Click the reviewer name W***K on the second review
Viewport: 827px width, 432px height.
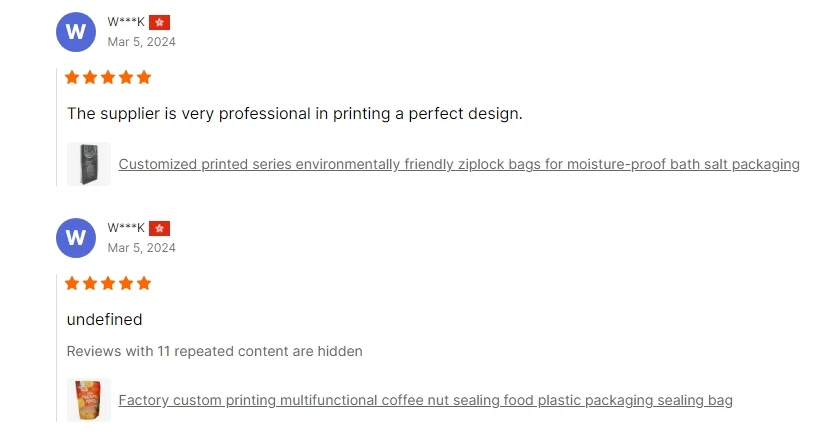tap(126, 228)
